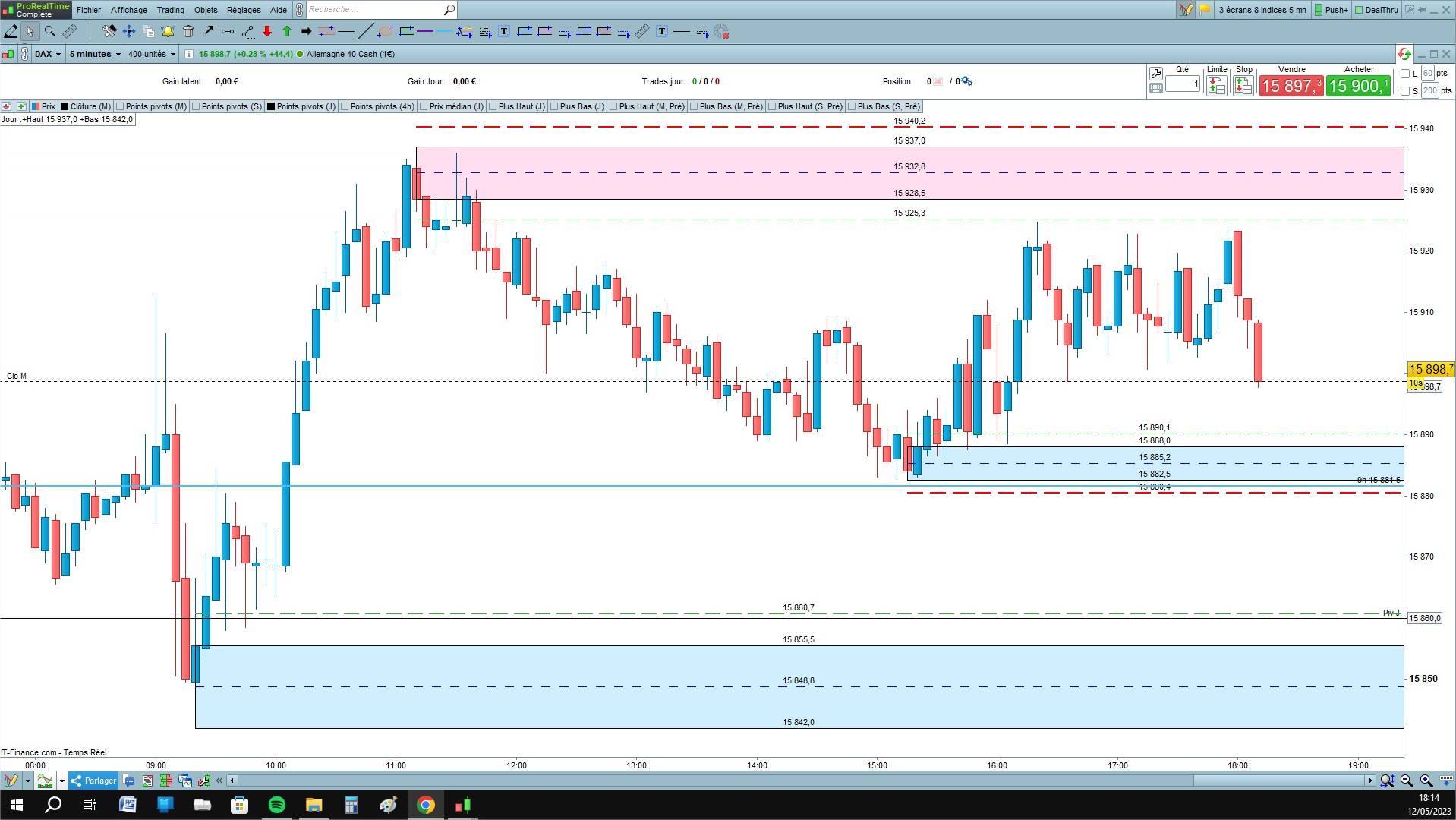This screenshot has height=820, width=1456.
Task: Open the Trading menu
Action: click(170, 10)
